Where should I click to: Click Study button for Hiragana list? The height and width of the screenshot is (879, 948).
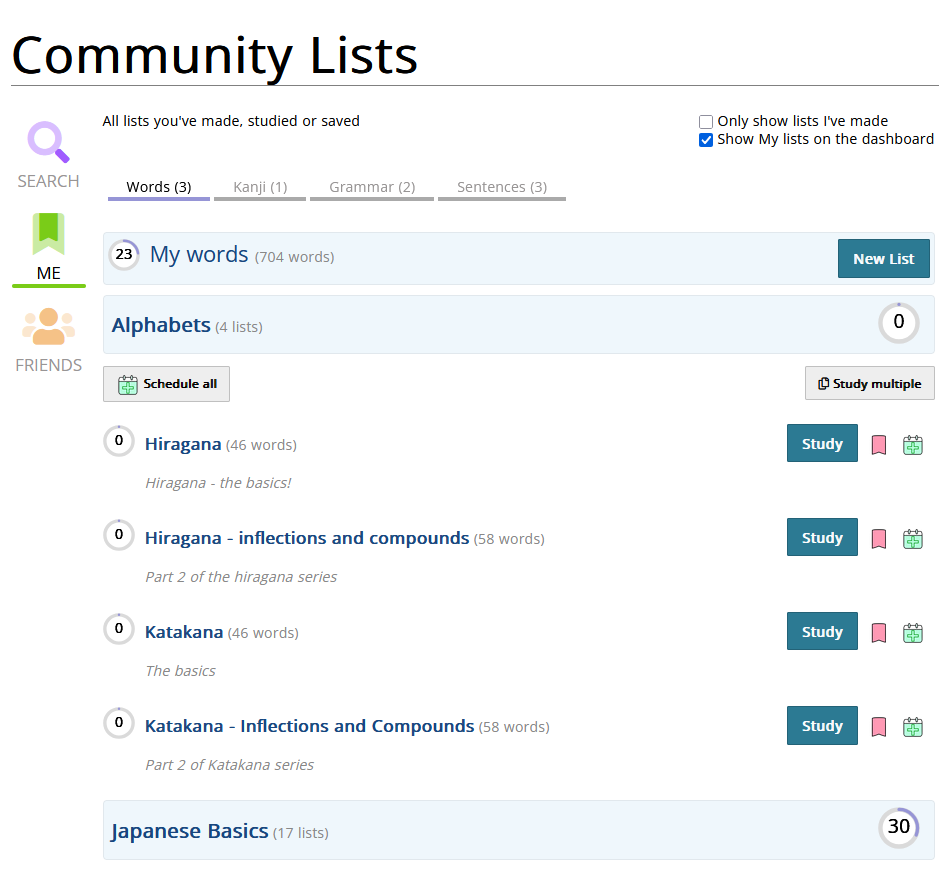click(822, 444)
